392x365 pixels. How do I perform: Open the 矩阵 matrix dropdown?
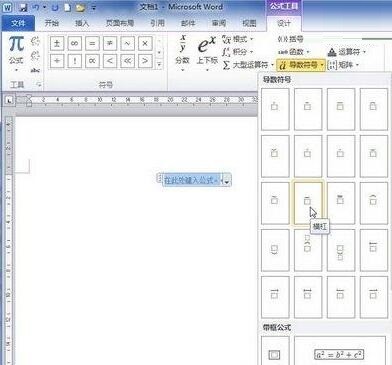coord(344,65)
